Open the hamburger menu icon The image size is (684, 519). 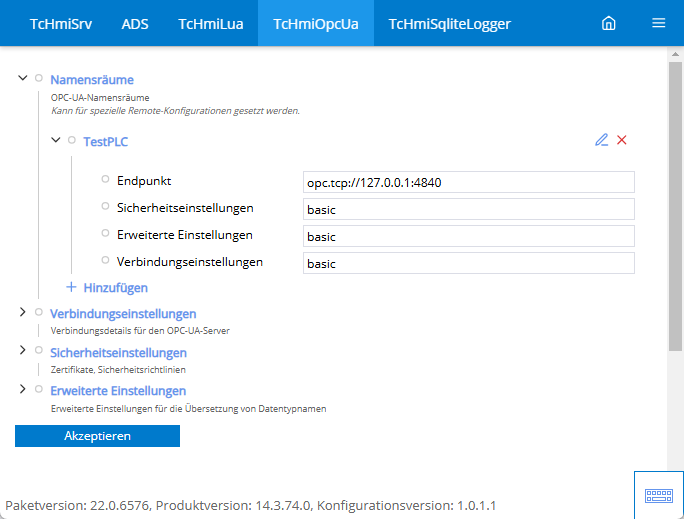[658, 23]
